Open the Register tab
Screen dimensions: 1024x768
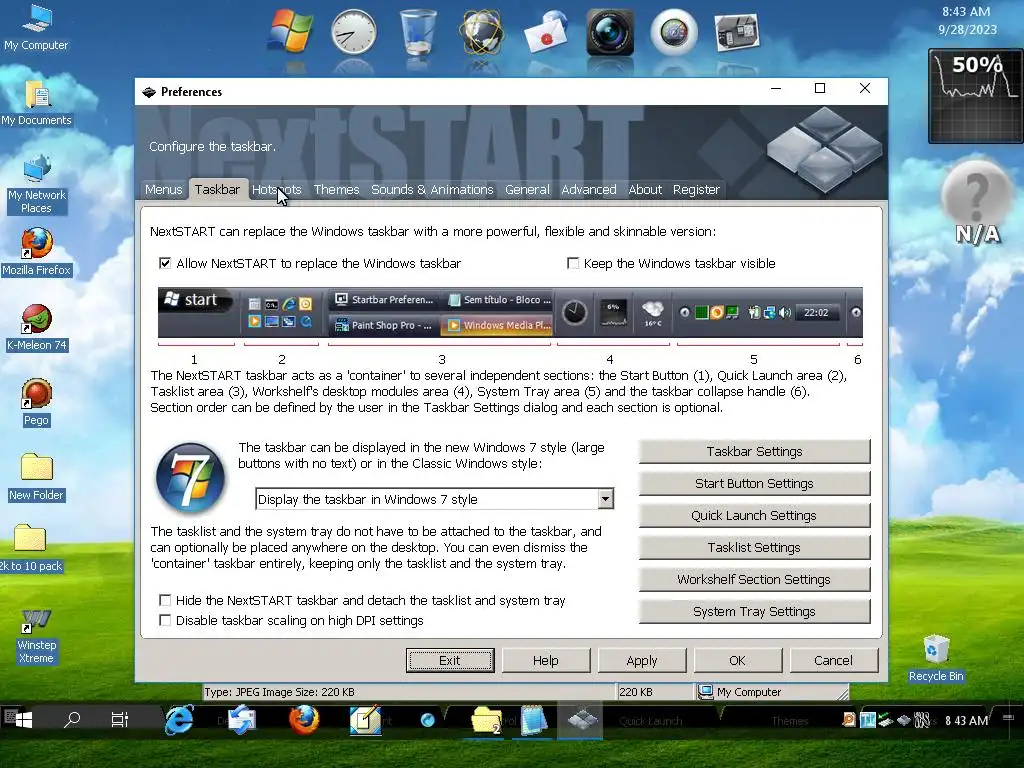coord(696,189)
